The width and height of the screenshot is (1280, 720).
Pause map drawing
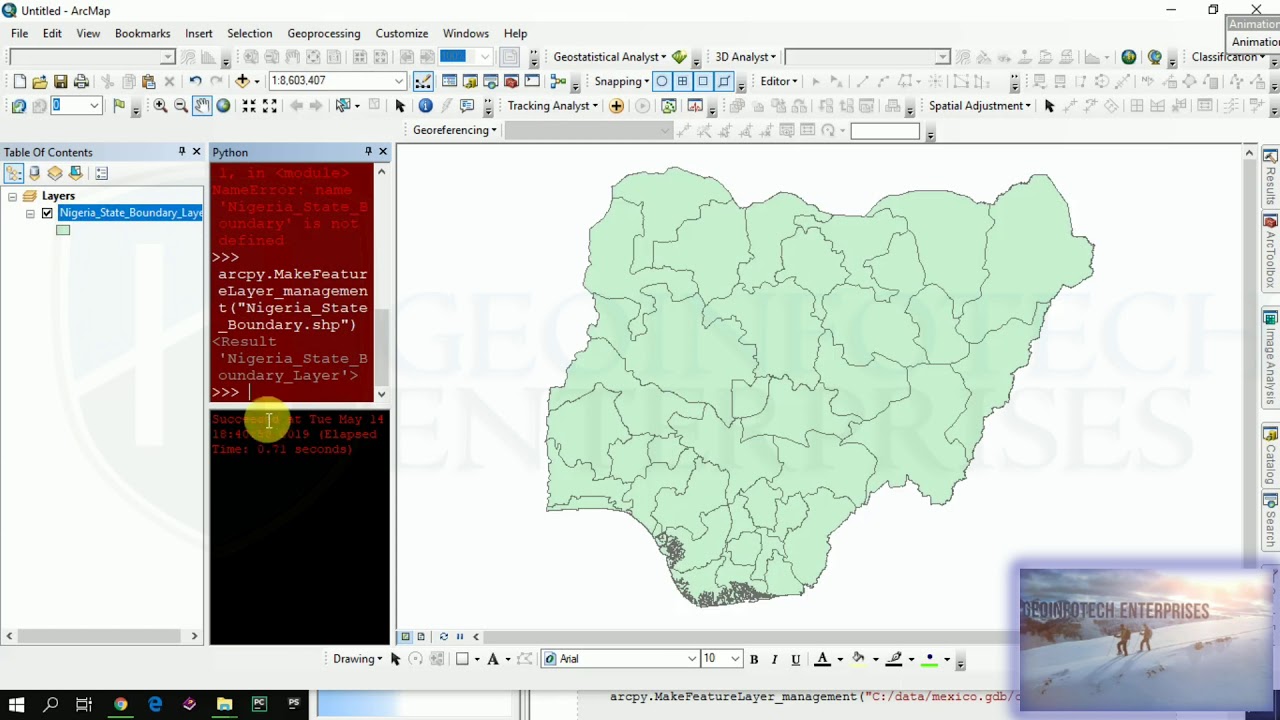[460, 636]
